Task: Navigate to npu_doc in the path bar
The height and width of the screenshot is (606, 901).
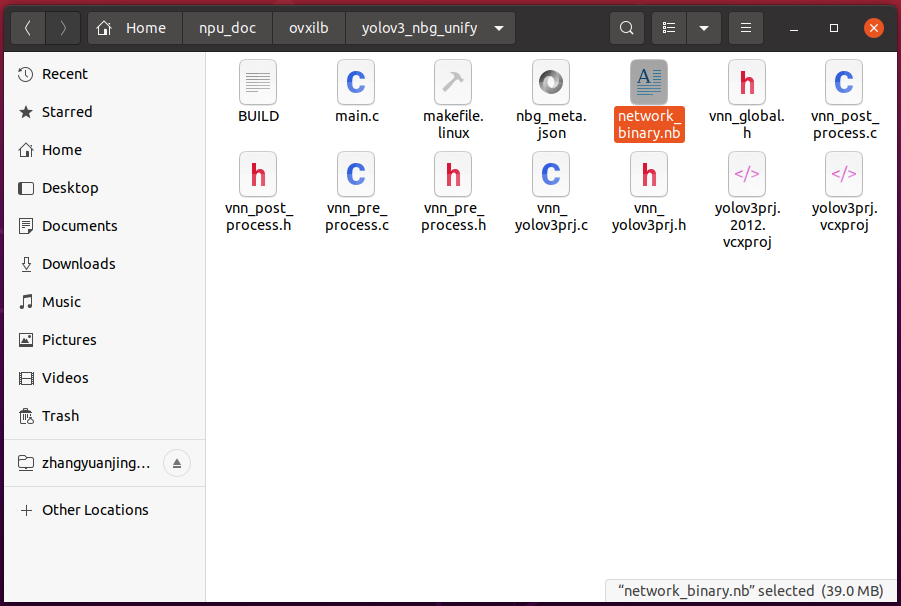Action: [x=228, y=28]
